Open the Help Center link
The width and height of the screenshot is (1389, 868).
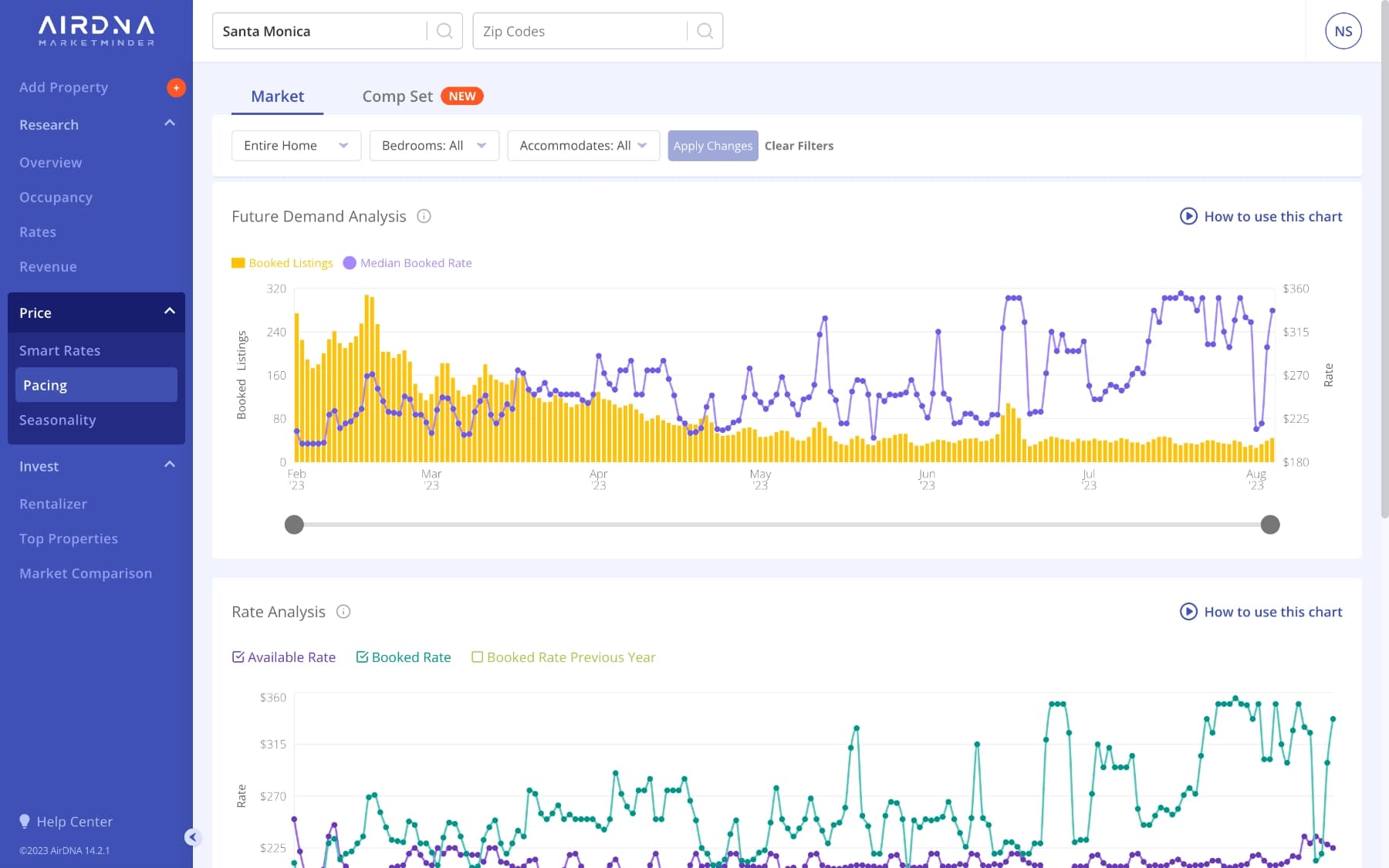pyautogui.click(x=74, y=822)
